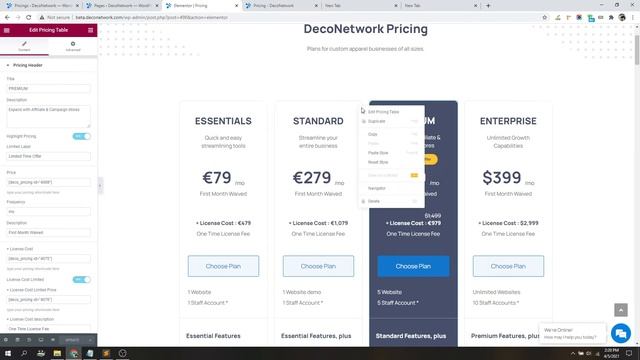This screenshot has height=360, width=640.
Task: Switch to the Content tab
Action: pos(24,46)
